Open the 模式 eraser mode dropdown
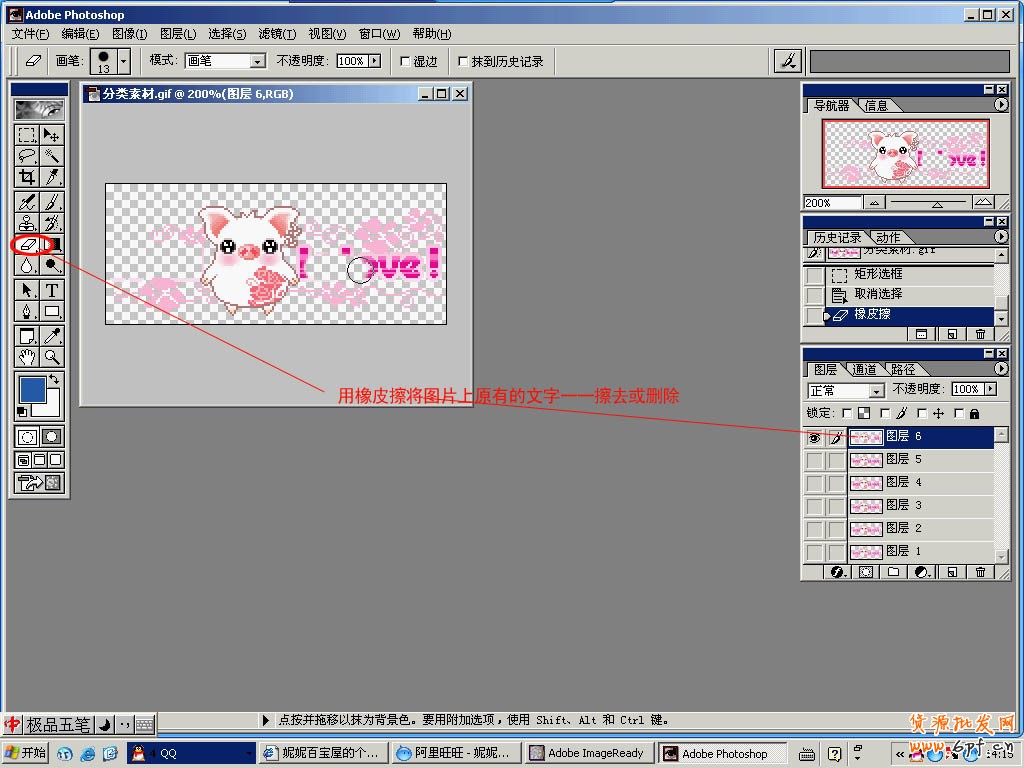The height and width of the screenshot is (768, 1024). coord(257,61)
